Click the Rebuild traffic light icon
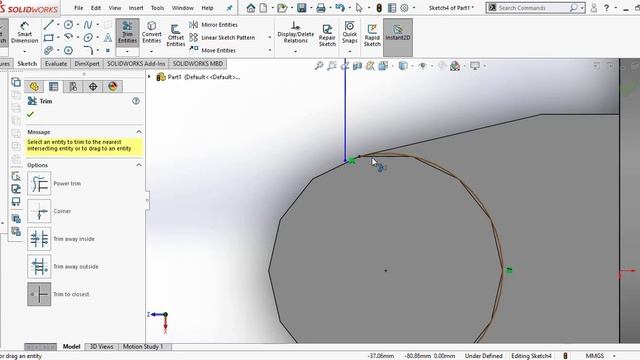This screenshot has height=360, width=640. click(379, 8)
